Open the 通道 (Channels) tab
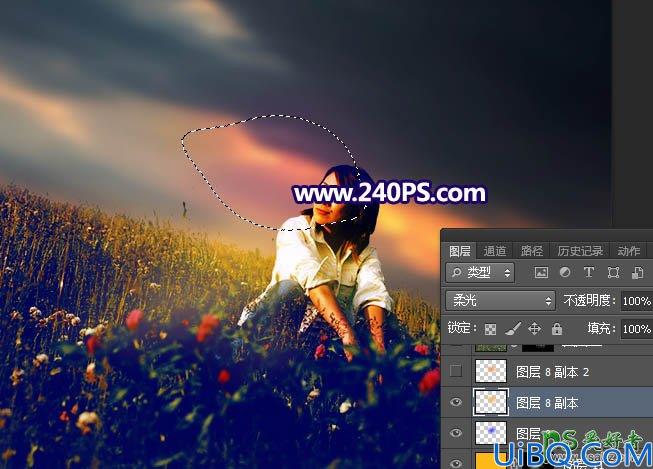This screenshot has width=653, height=469. (x=495, y=251)
